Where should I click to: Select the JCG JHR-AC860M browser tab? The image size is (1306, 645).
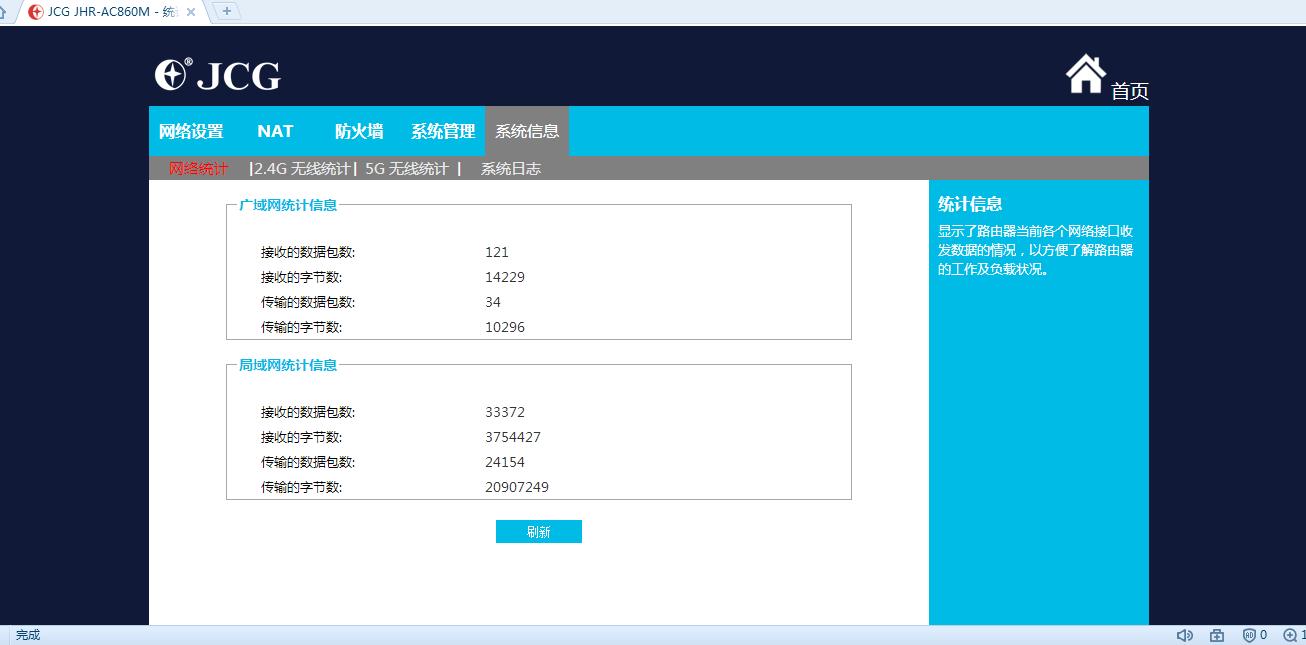110,12
